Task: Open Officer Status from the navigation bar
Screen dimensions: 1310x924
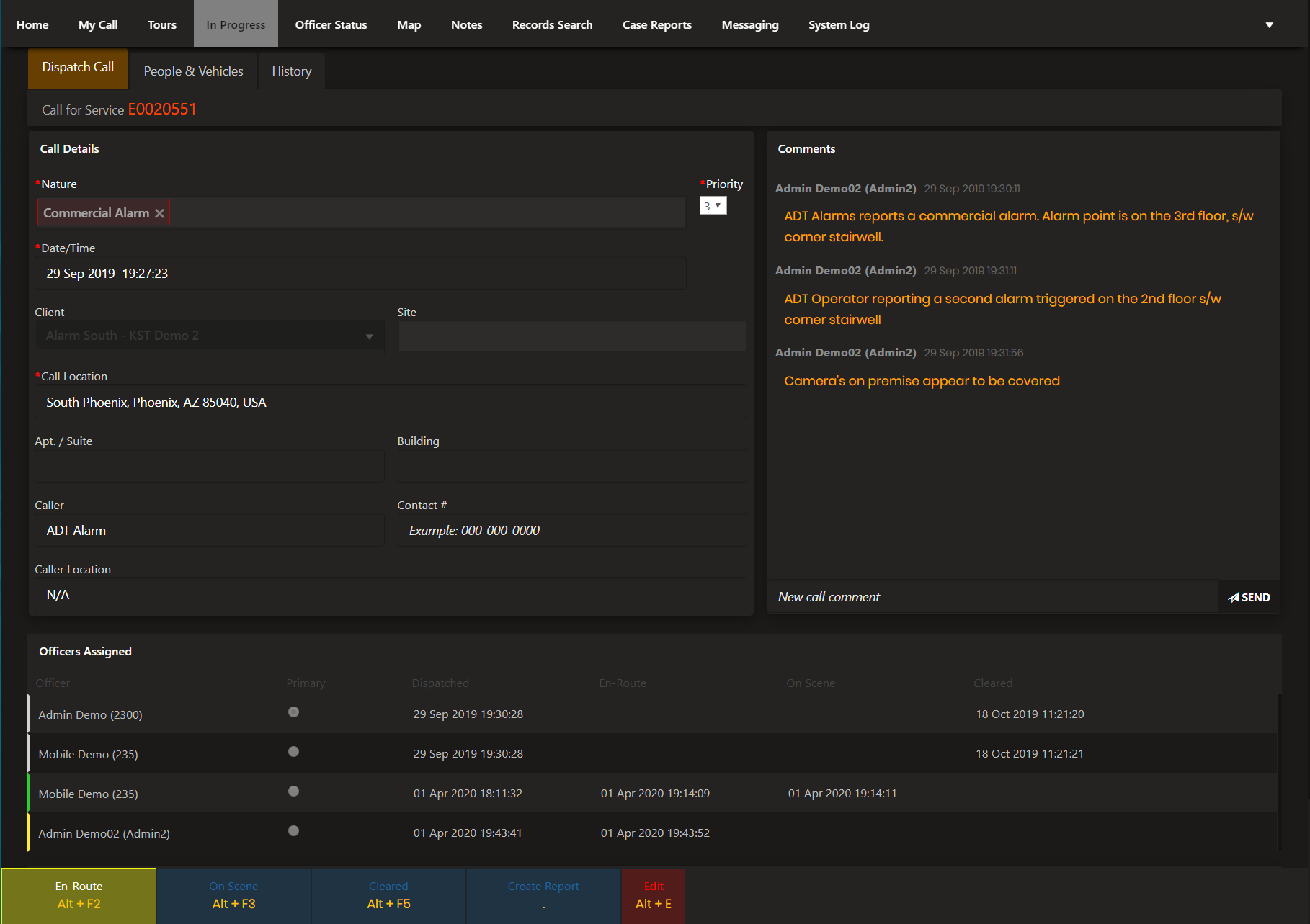Action: pyautogui.click(x=331, y=25)
